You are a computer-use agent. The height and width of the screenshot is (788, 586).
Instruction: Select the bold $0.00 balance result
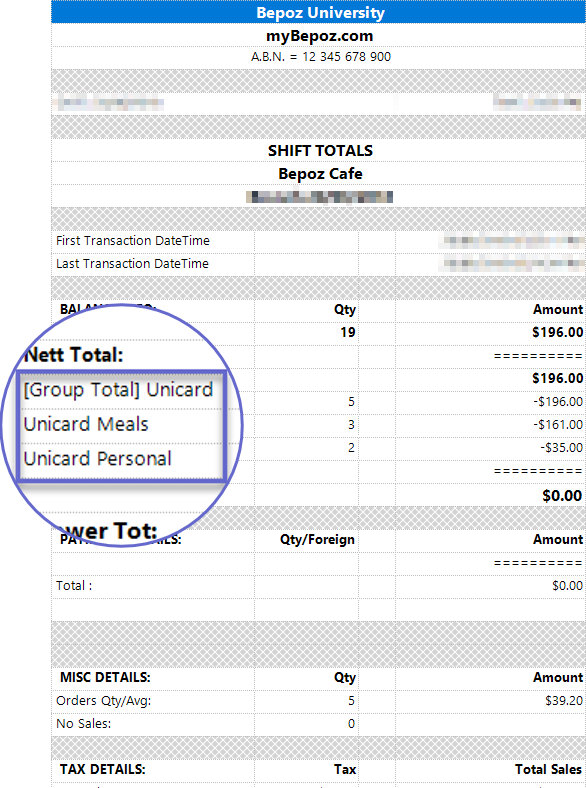[562, 496]
